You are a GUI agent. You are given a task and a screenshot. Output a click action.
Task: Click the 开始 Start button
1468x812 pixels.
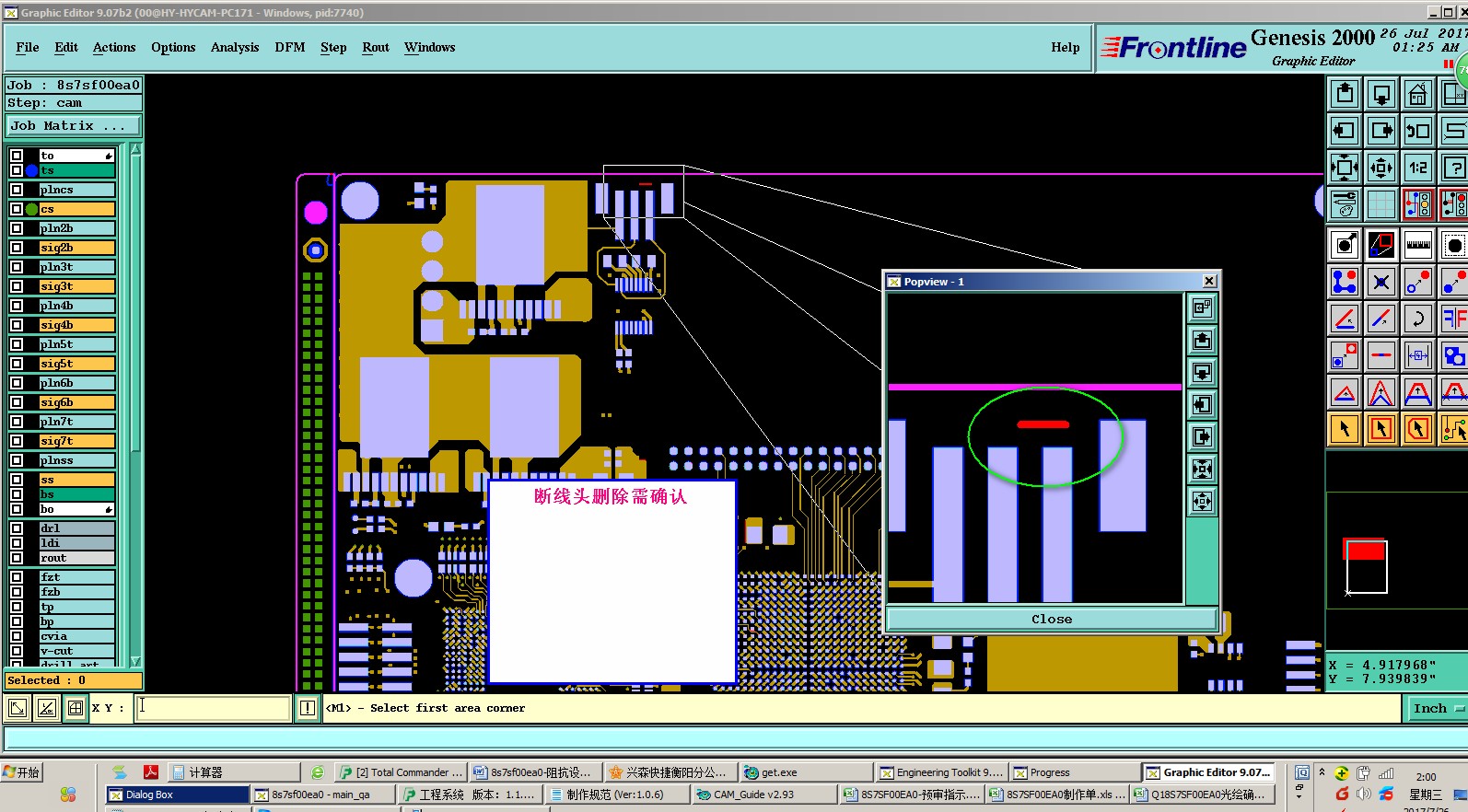coord(22,772)
